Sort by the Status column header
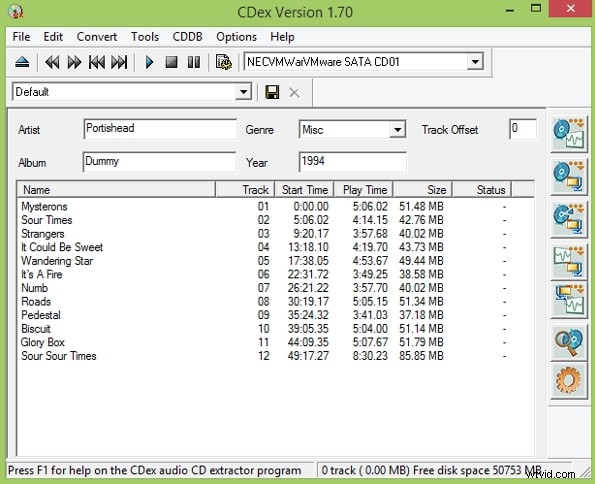 482,189
